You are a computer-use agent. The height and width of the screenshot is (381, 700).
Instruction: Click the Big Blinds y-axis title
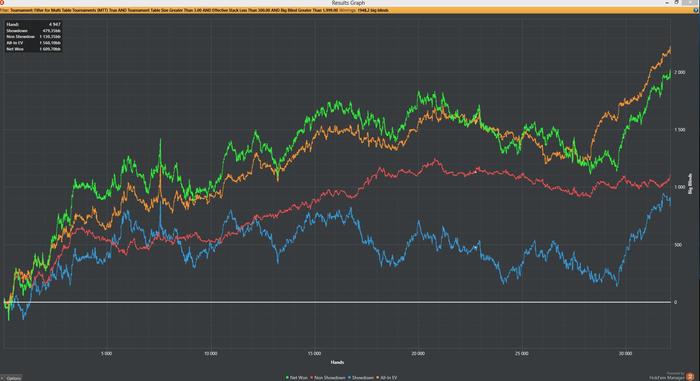coord(690,184)
